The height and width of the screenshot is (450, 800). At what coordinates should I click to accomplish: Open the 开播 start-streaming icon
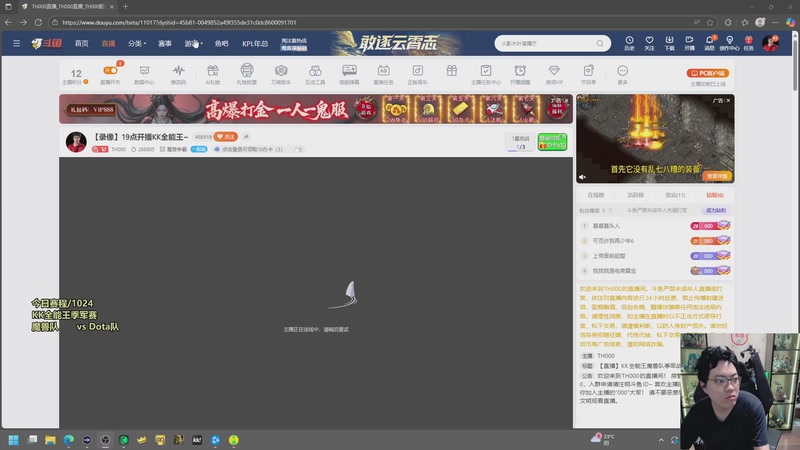point(689,43)
